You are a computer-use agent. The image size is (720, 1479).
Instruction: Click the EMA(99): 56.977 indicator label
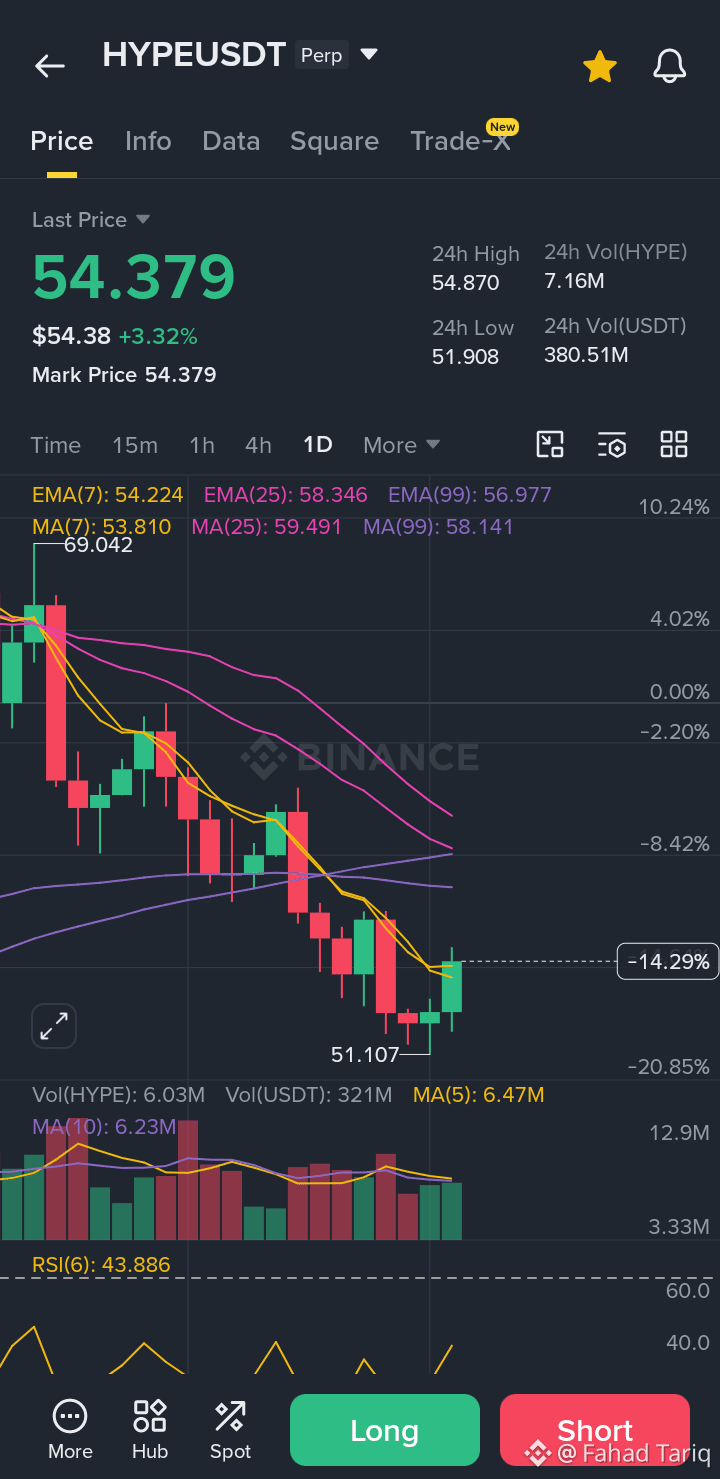coord(470,495)
